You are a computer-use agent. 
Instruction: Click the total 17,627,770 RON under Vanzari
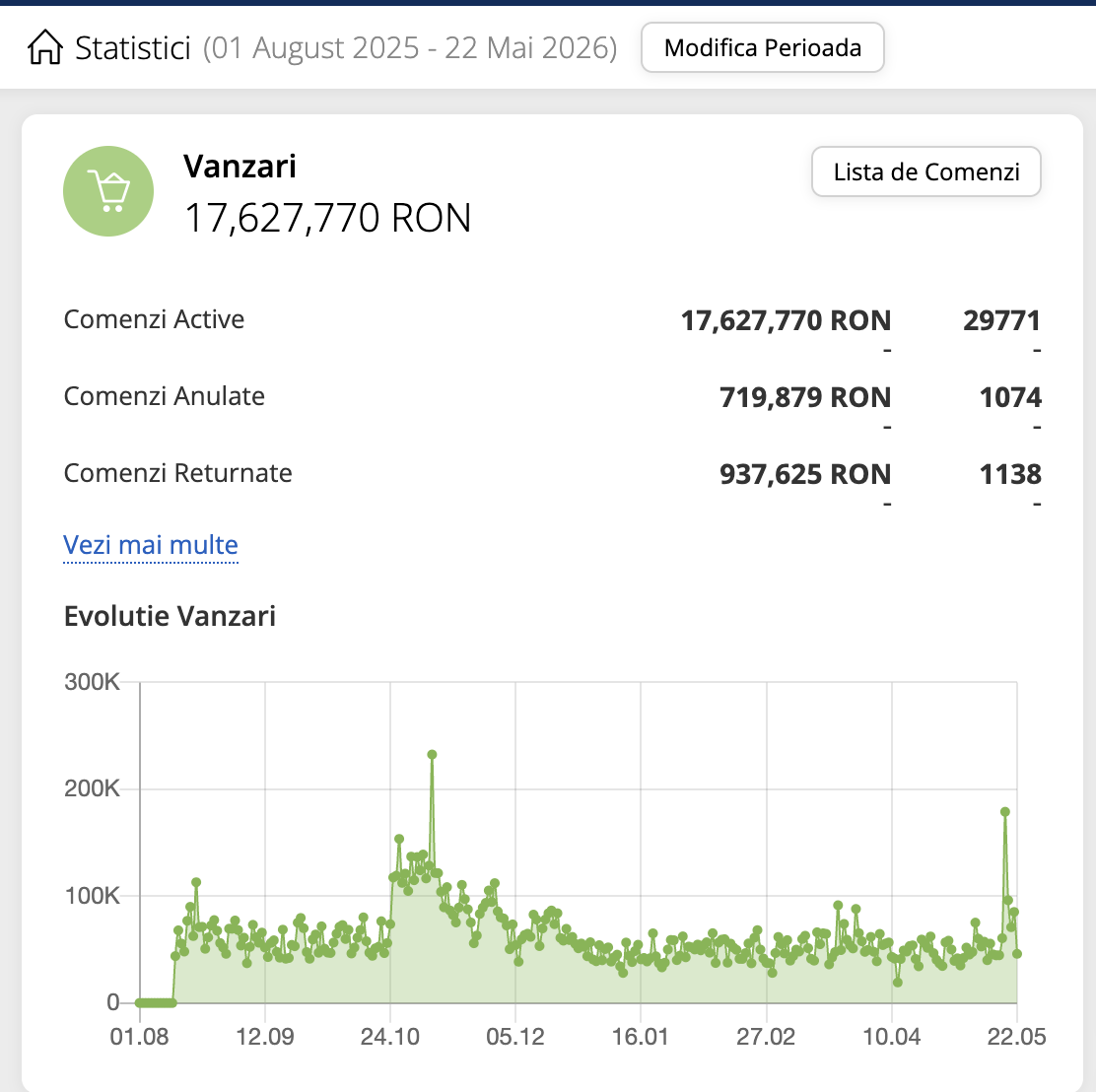pos(328,218)
